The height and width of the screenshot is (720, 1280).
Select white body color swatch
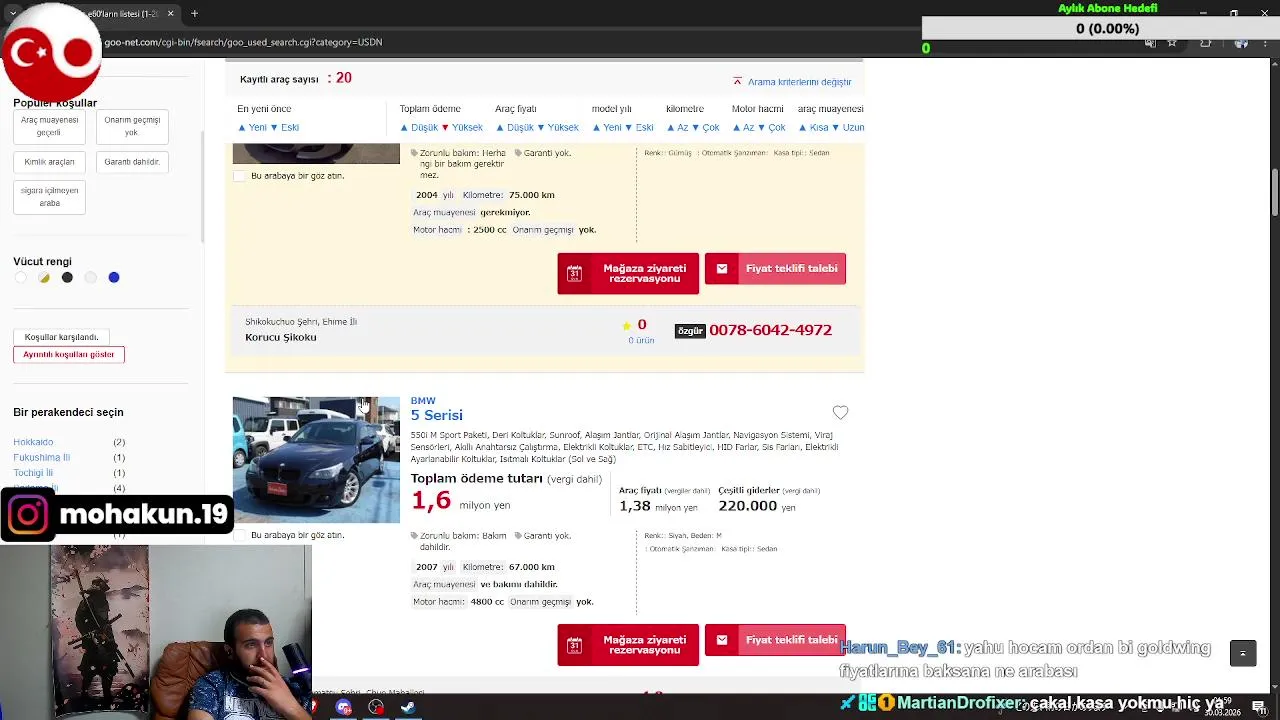21,278
